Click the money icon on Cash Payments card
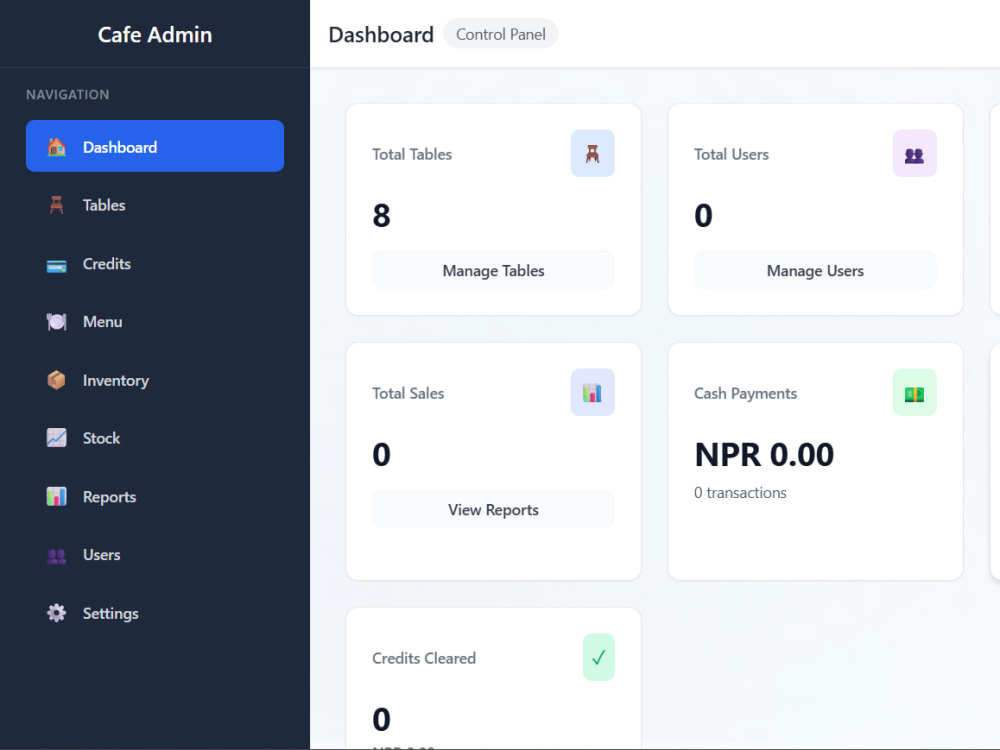Image resolution: width=1000 pixels, height=750 pixels. coord(915,392)
